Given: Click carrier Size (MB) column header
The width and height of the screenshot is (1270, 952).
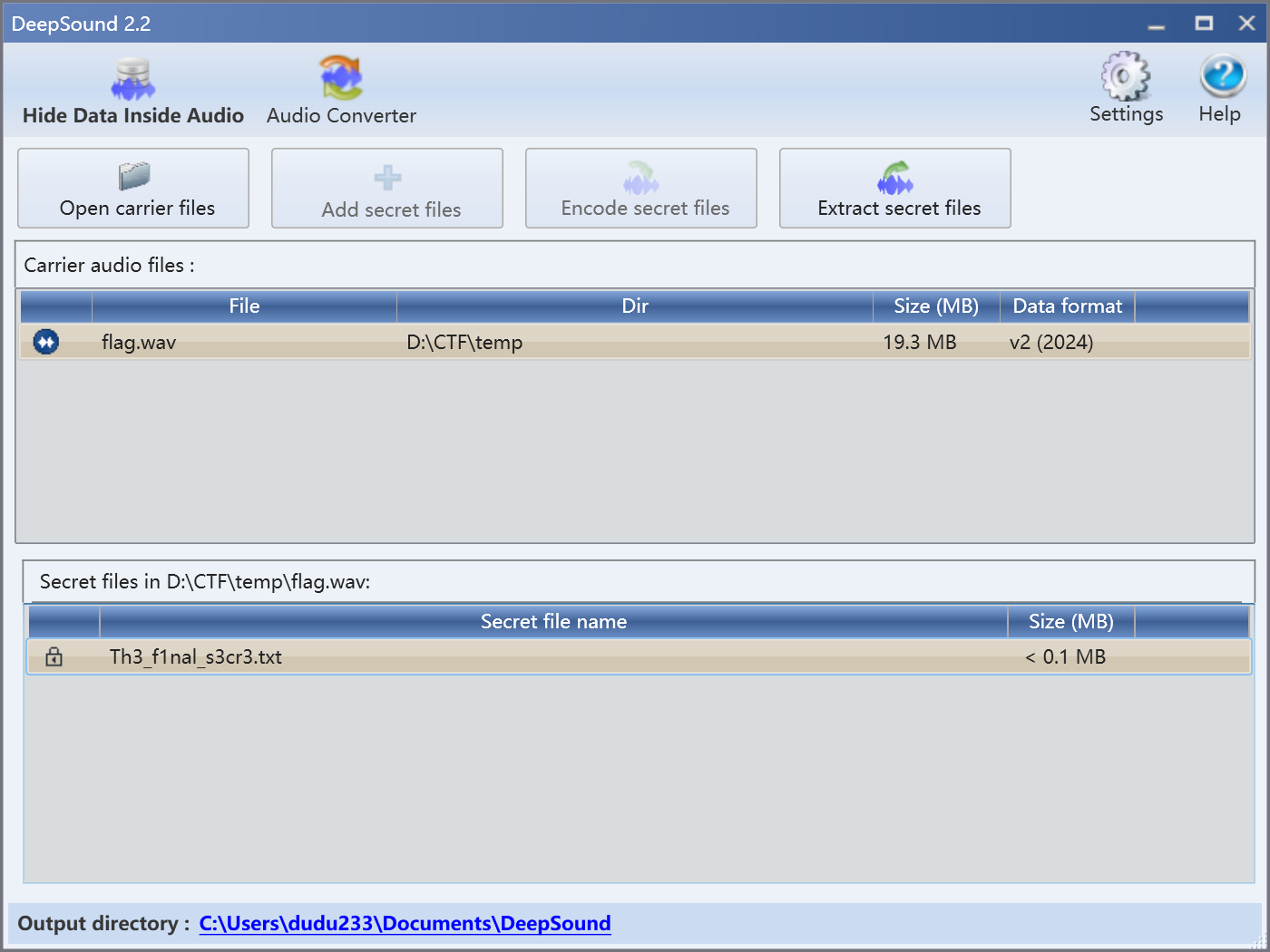Looking at the screenshot, I should [x=936, y=306].
